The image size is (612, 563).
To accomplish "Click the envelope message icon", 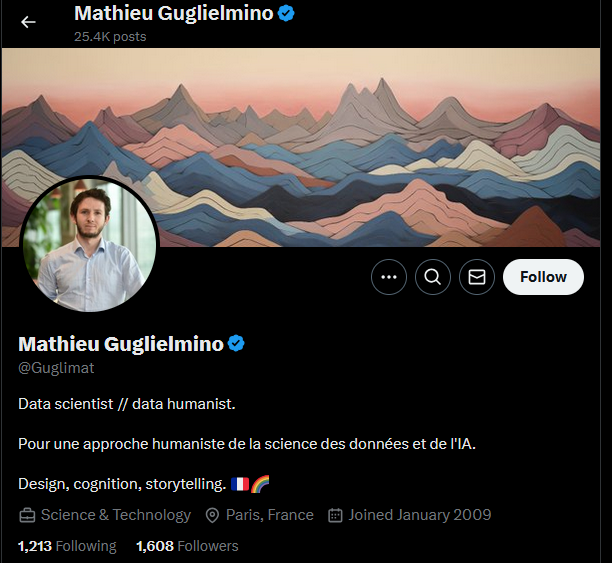I will point(477,277).
